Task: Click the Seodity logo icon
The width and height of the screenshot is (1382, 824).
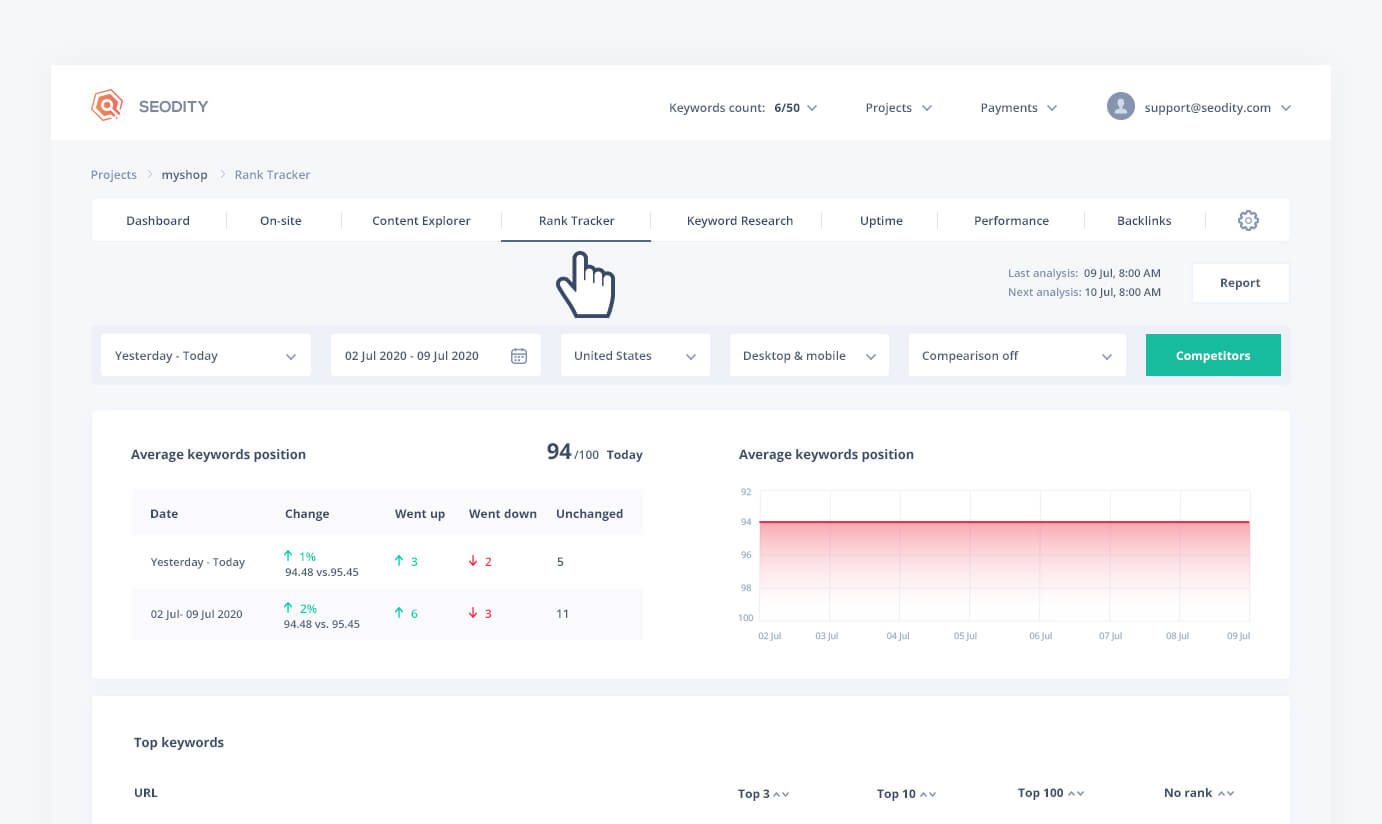Action: point(107,105)
